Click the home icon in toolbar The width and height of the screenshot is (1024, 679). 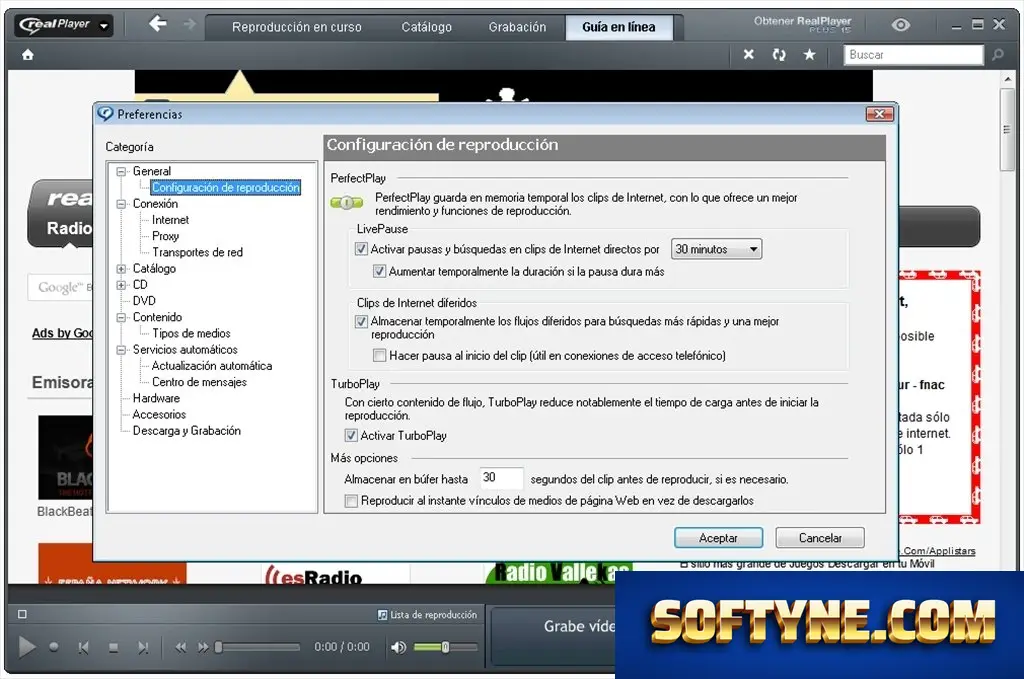point(27,55)
